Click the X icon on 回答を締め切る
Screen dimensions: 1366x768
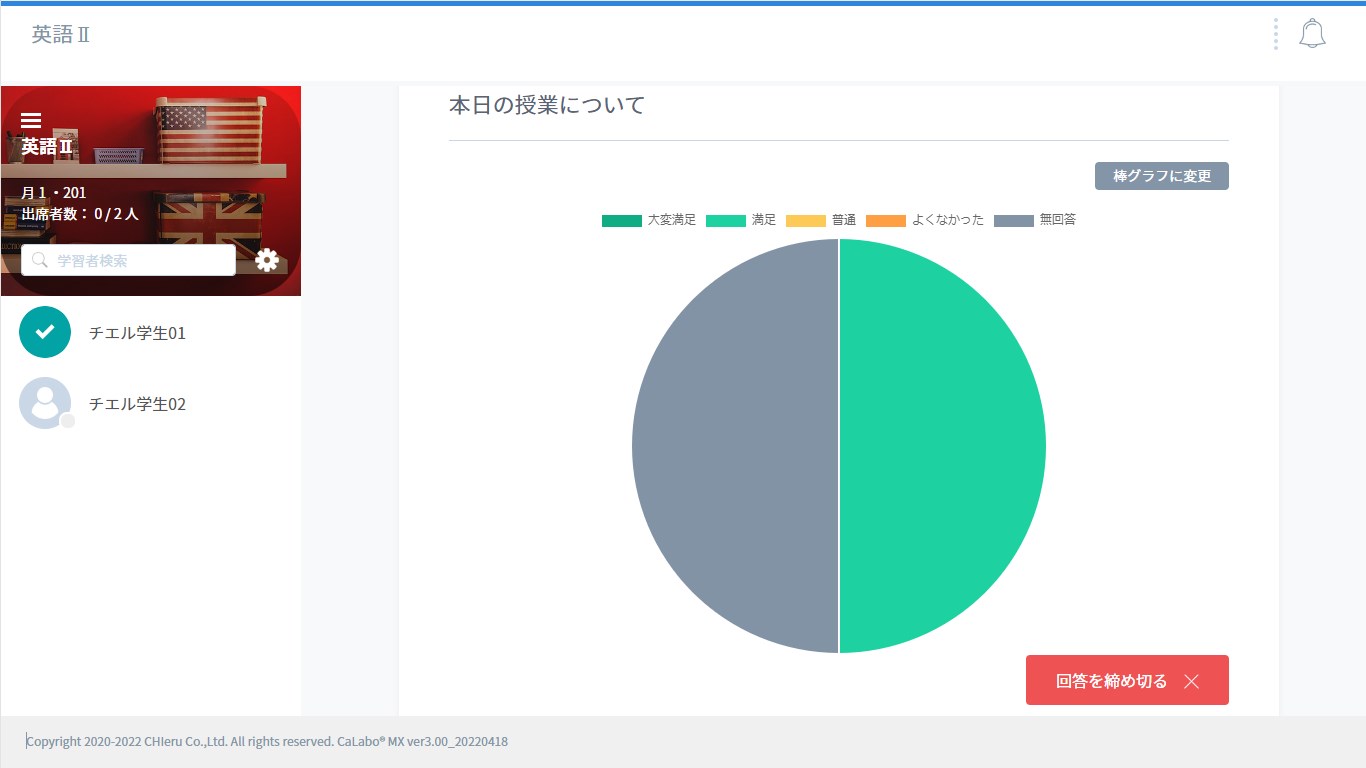[1191, 681]
